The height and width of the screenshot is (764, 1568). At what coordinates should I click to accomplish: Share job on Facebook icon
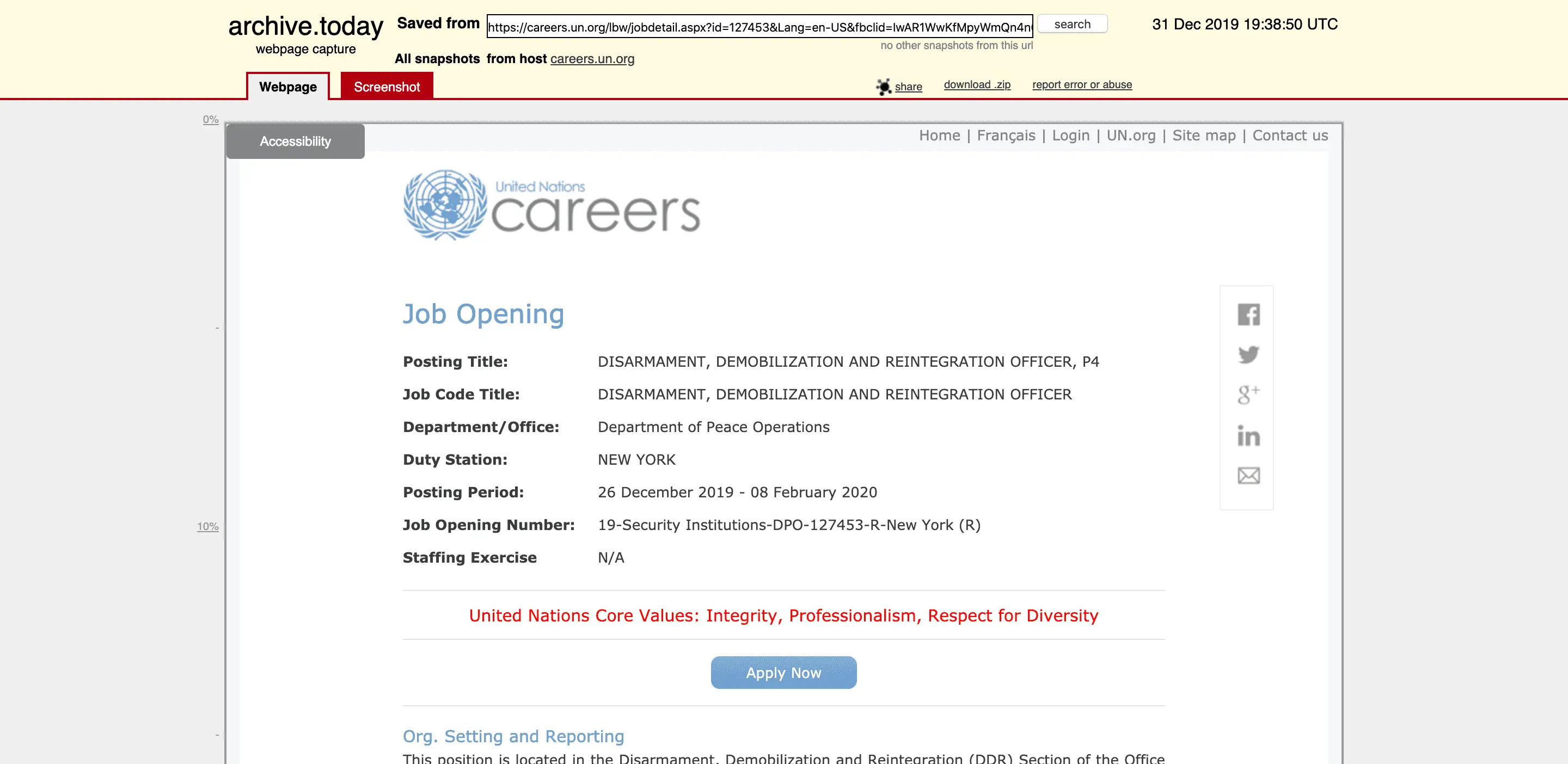[1248, 315]
